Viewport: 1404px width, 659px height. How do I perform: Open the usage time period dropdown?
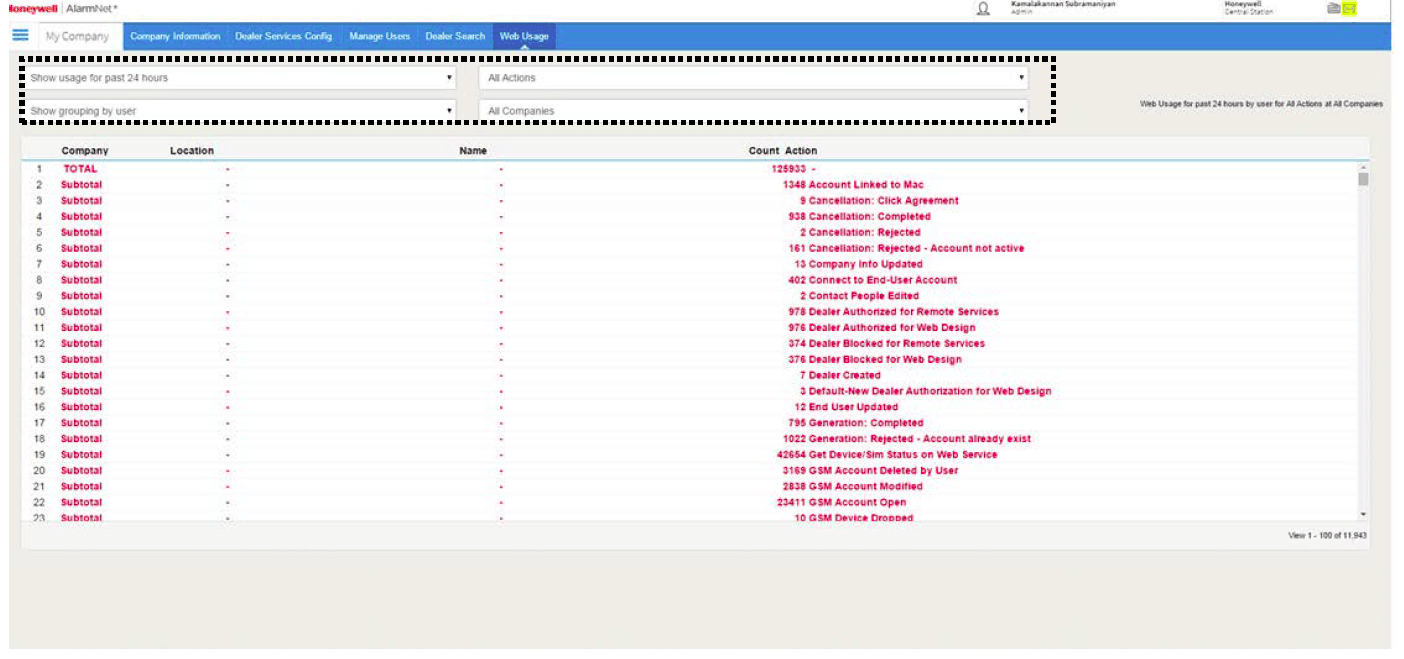pos(240,78)
